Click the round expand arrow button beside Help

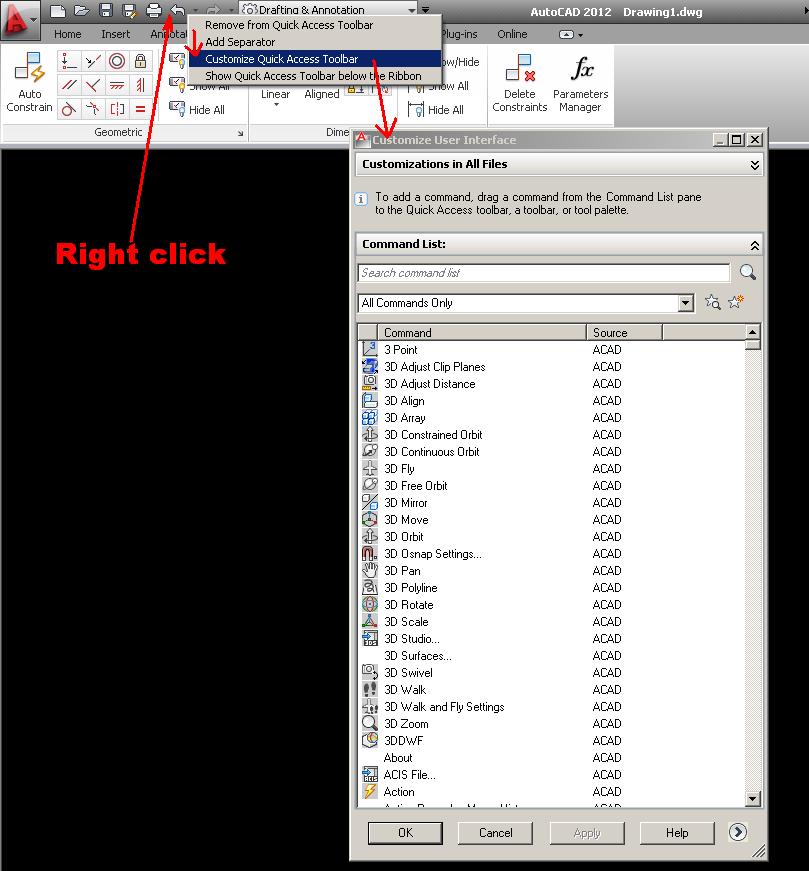[737, 832]
